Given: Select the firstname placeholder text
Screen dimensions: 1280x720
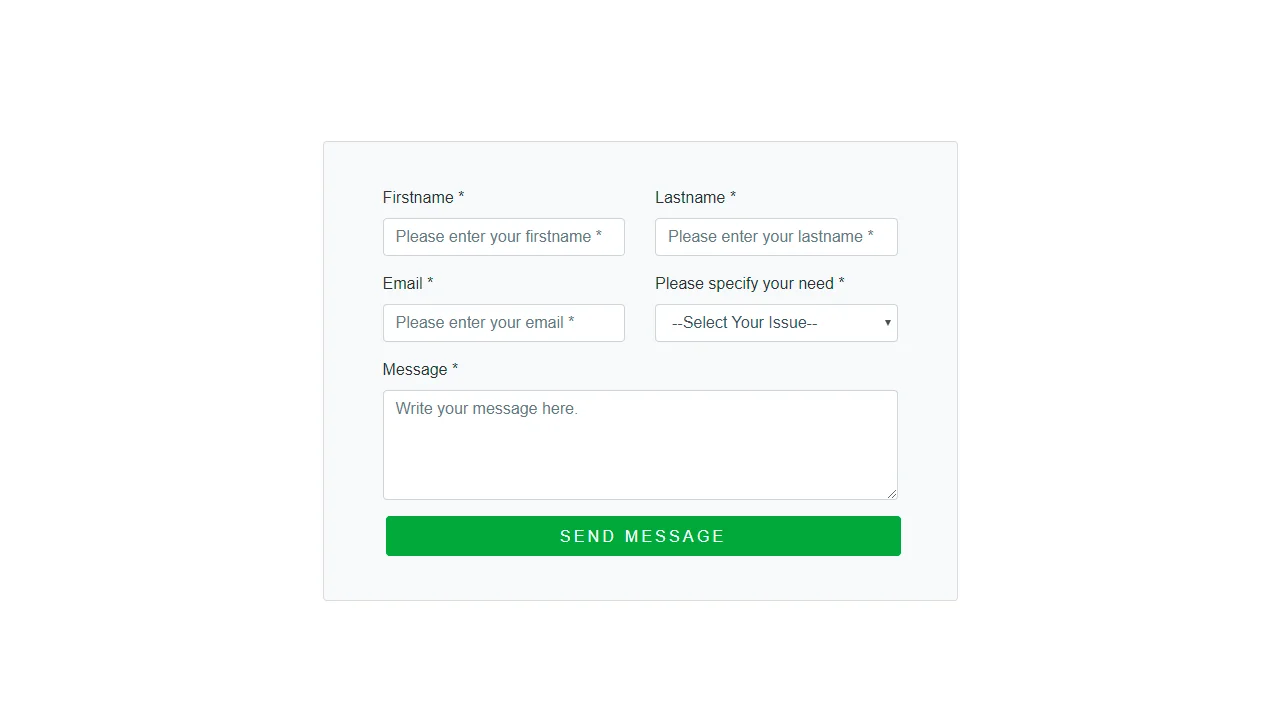Looking at the screenshot, I should click(499, 236).
